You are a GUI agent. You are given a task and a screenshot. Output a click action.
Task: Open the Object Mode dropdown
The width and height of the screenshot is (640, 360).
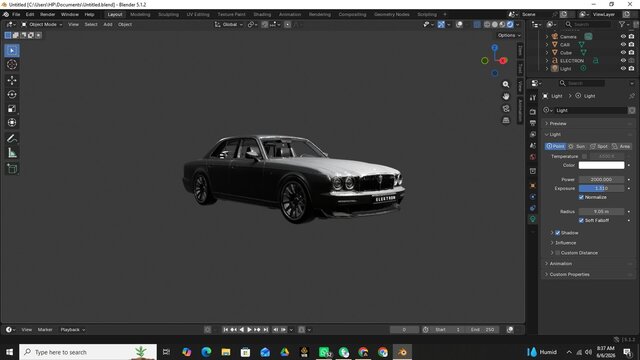(x=42, y=24)
